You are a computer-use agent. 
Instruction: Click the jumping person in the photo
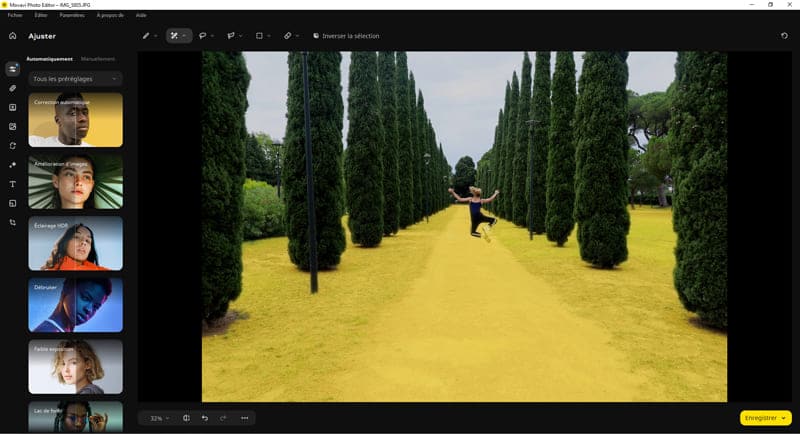tap(476, 212)
